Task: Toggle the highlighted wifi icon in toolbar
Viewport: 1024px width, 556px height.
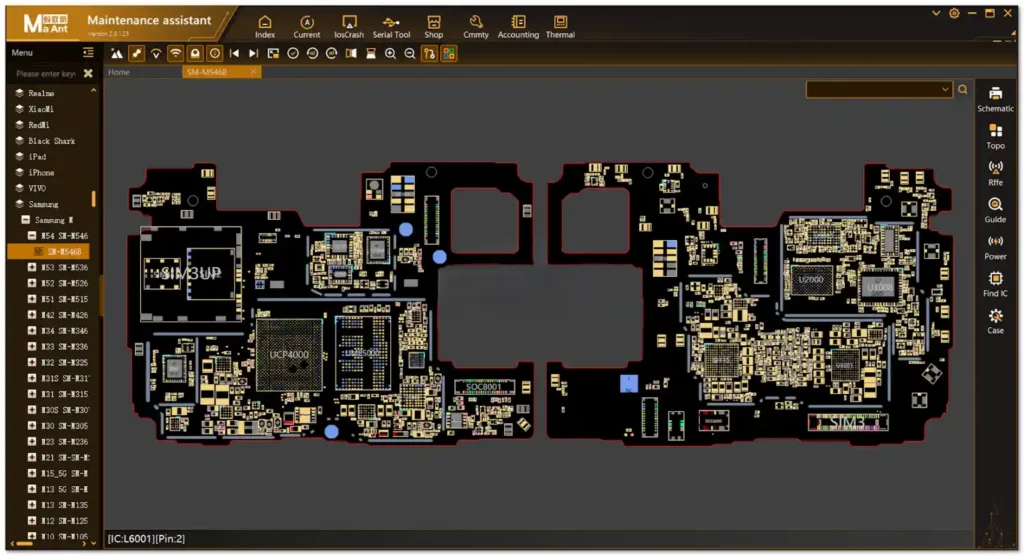Action: [175, 53]
